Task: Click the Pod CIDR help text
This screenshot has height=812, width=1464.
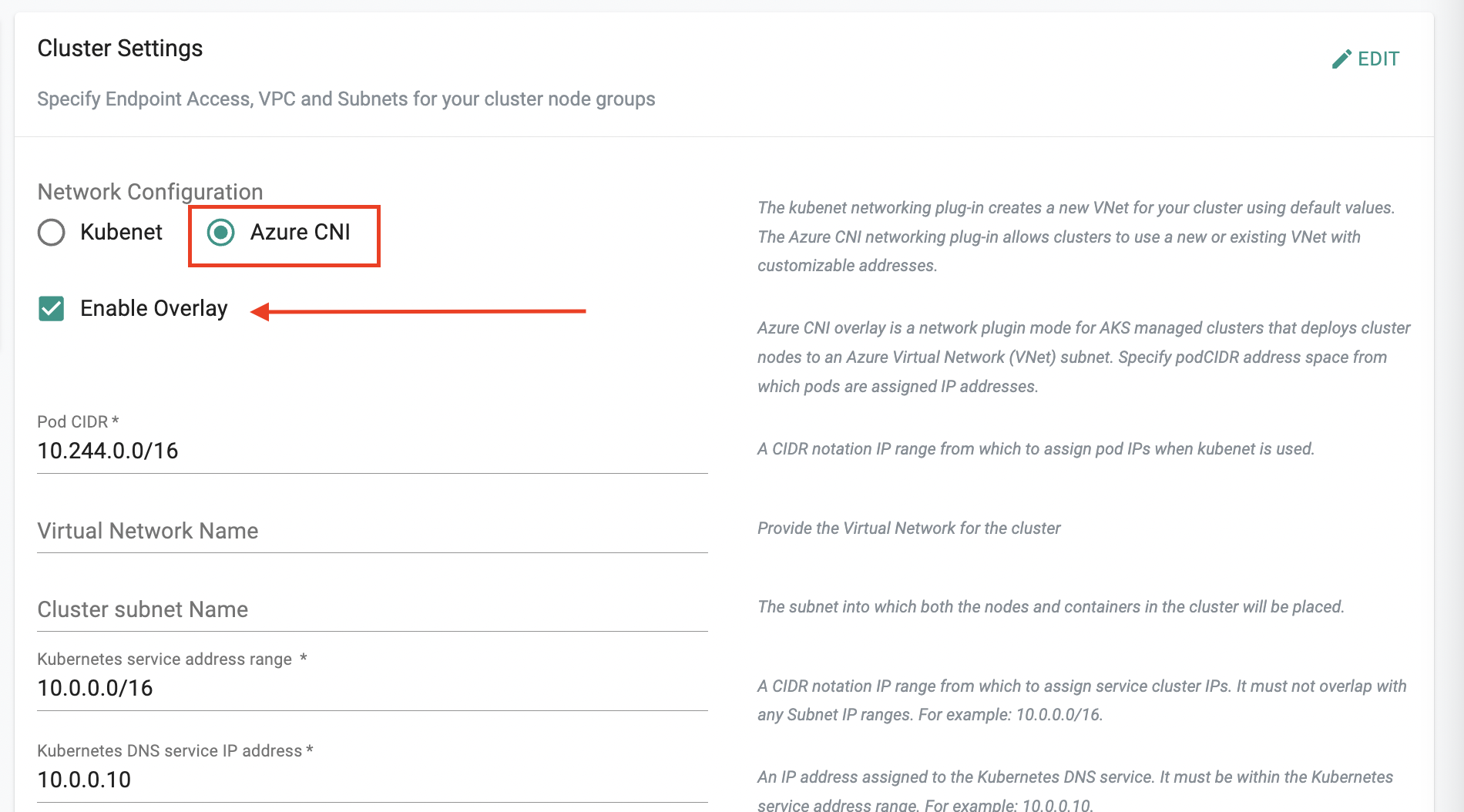Action: 1036,449
